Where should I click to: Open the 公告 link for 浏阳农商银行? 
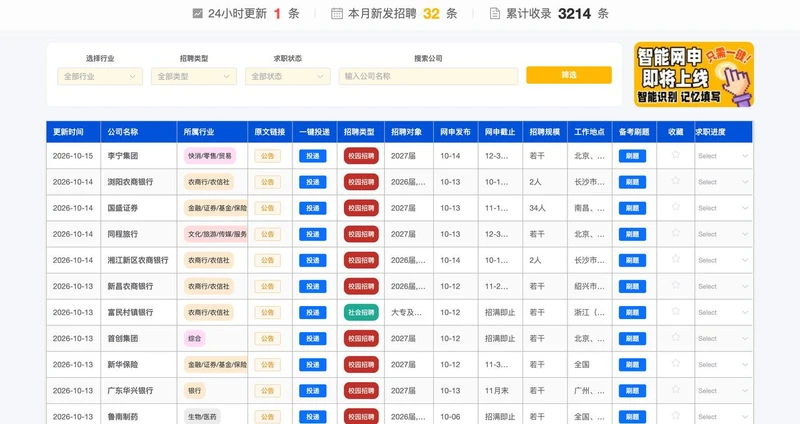[268, 182]
